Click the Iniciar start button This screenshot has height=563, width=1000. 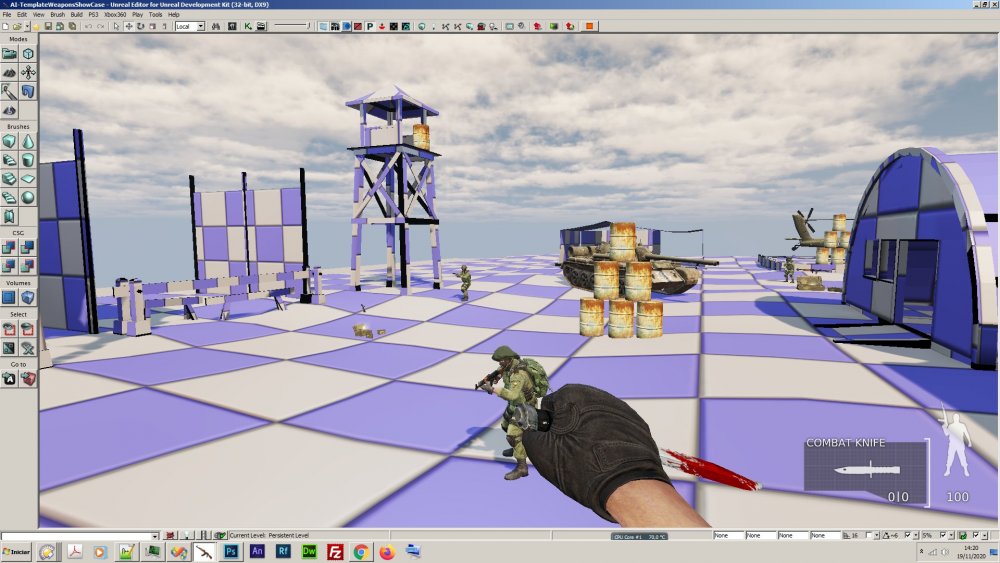click(16, 552)
